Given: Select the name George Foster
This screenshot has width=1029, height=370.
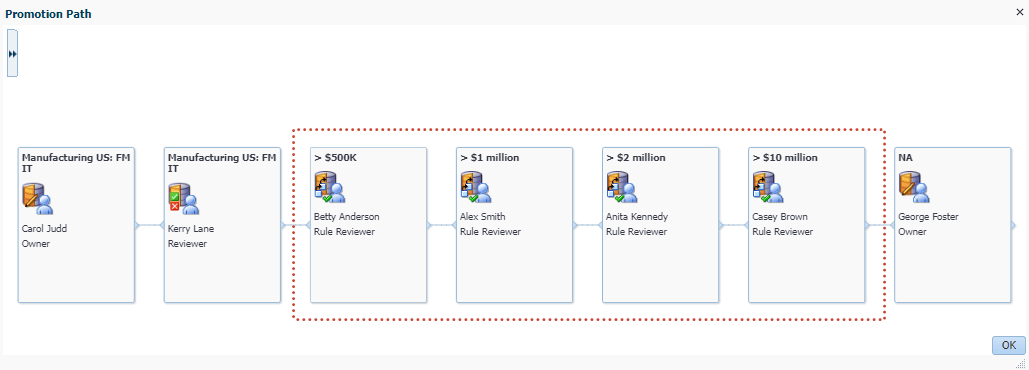Looking at the screenshot, I should click(927, 216).
